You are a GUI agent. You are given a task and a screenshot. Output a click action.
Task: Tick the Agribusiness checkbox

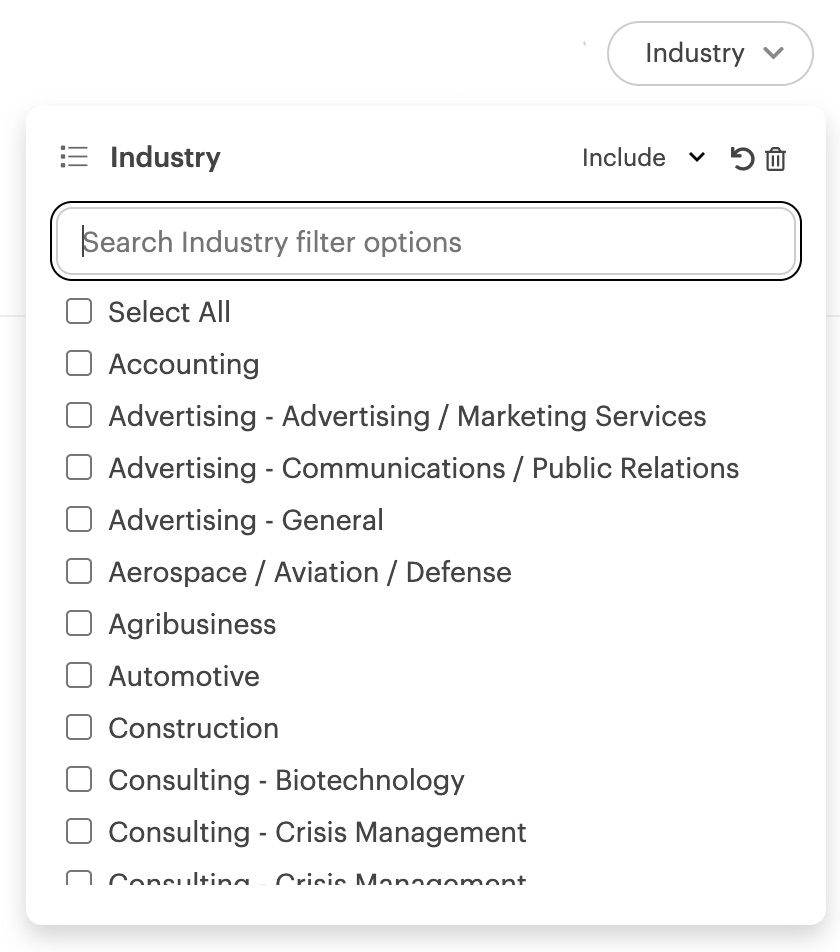click(79, 624)
